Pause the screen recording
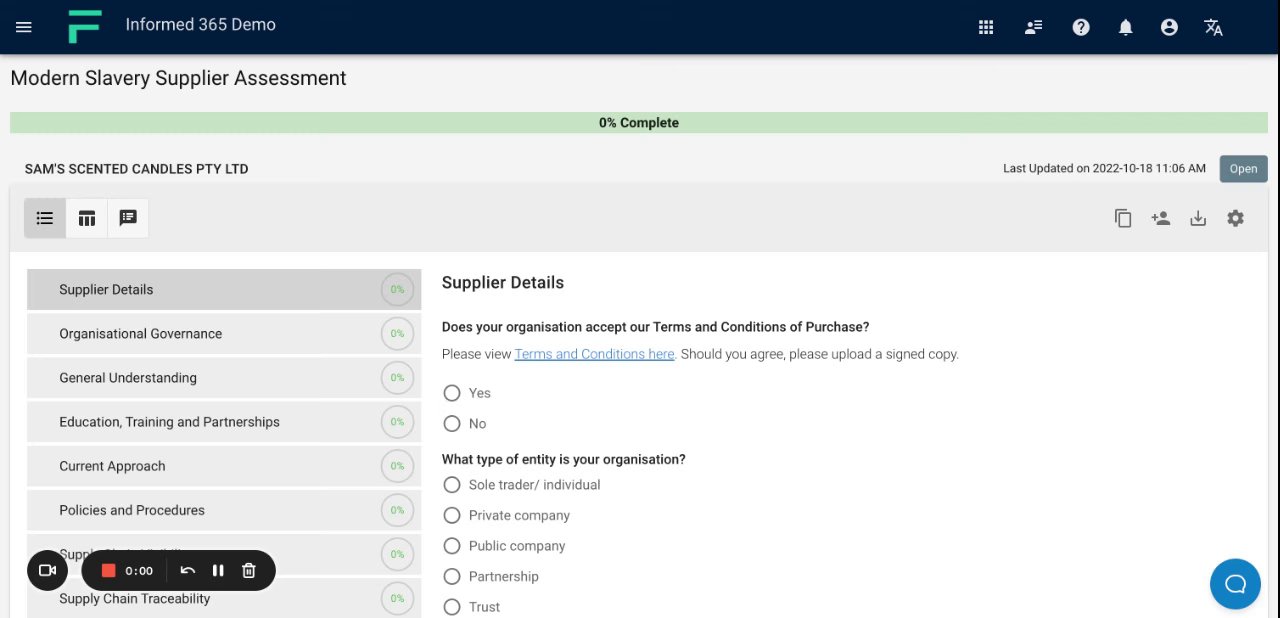Image resolution: width=1280 pixels, height=618 pixels. click(x=218, y=571)
